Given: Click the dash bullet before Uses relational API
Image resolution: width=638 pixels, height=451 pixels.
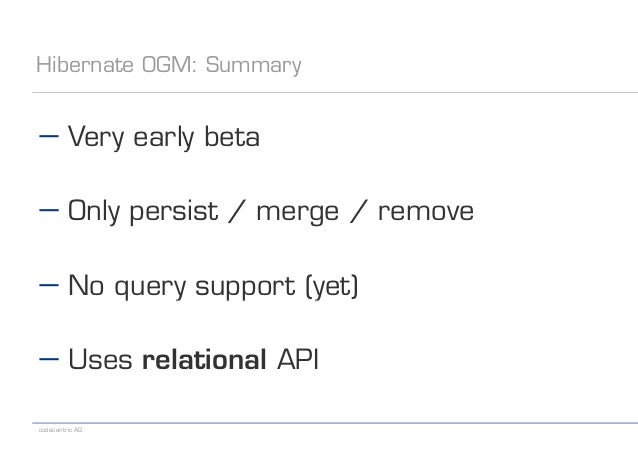Looking at the screenshot, I should [49, 359].
